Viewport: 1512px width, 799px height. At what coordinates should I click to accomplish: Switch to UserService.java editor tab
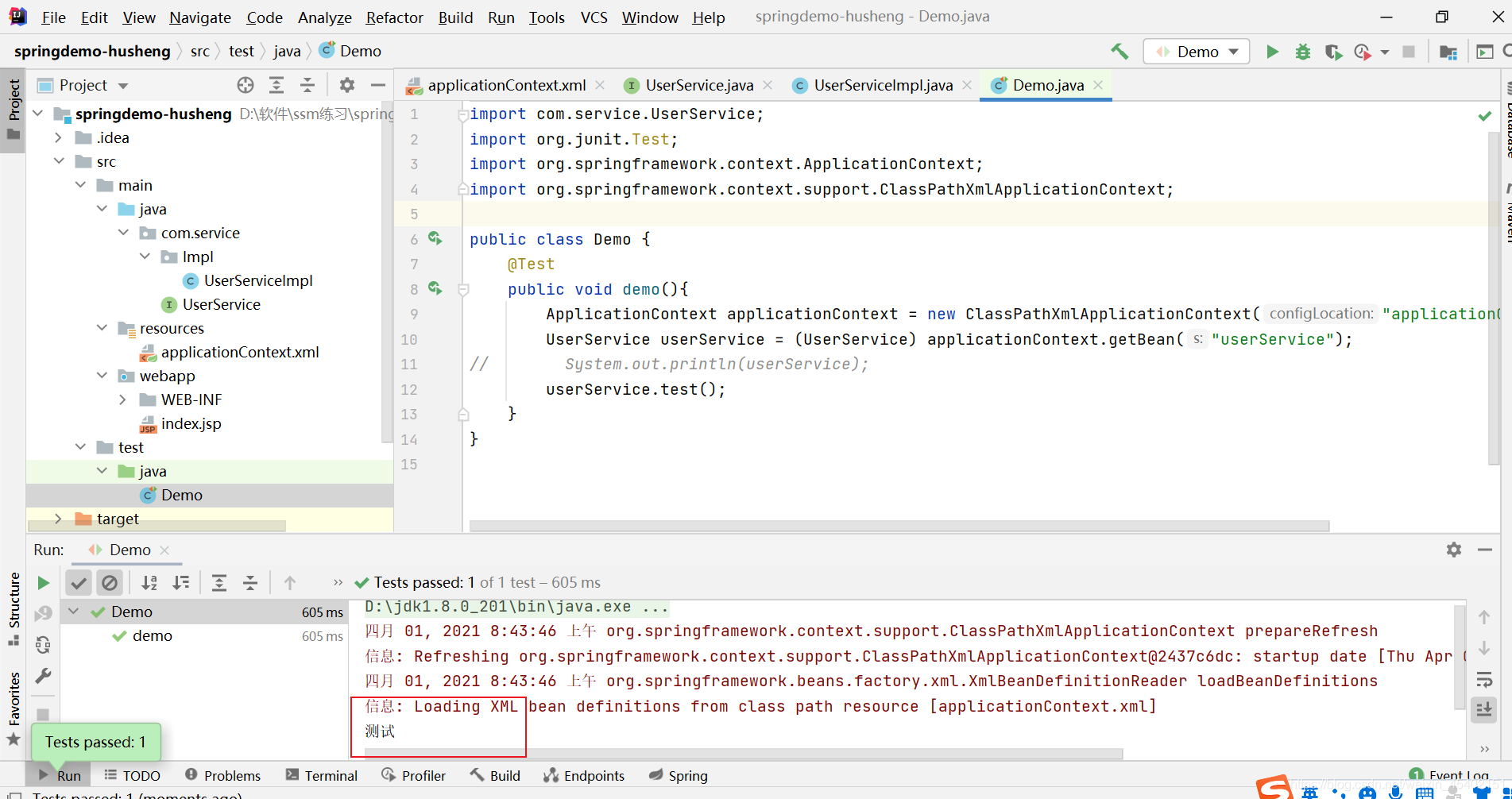point(699,85)
